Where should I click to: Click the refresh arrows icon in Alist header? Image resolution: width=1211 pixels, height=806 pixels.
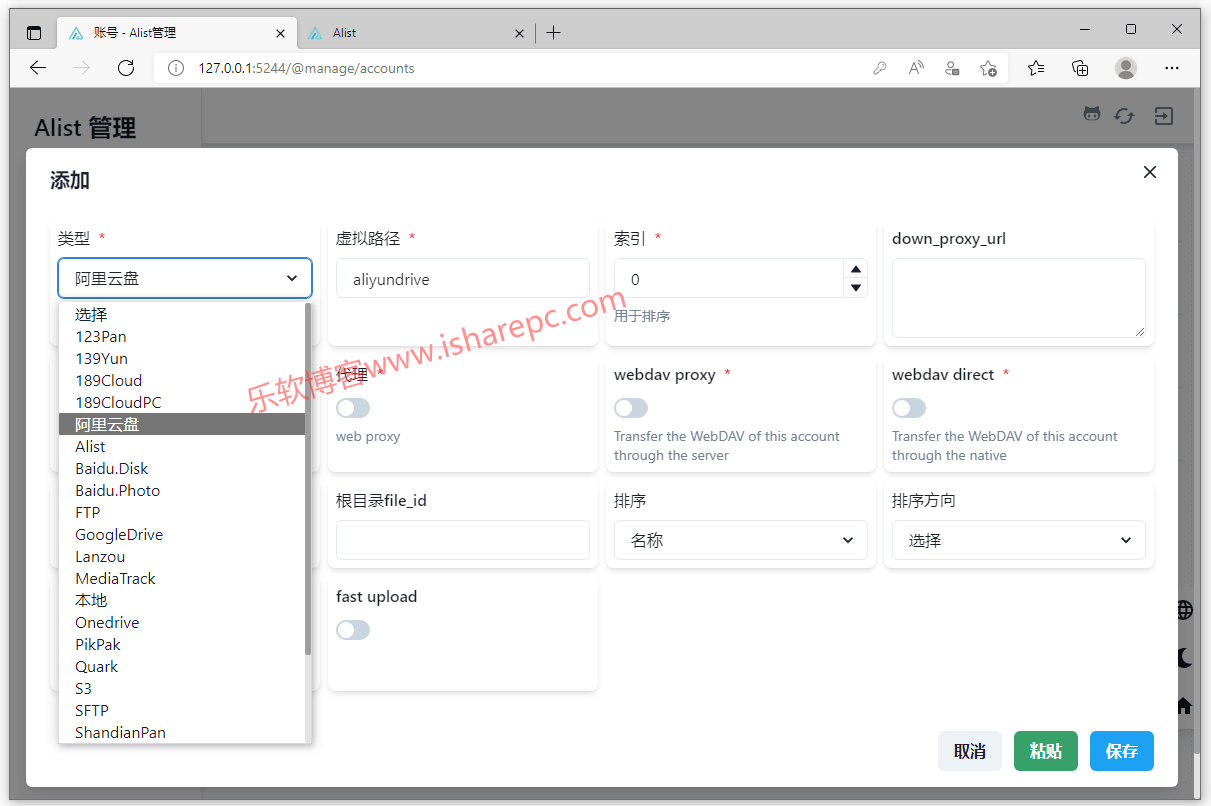[1125, 116]
